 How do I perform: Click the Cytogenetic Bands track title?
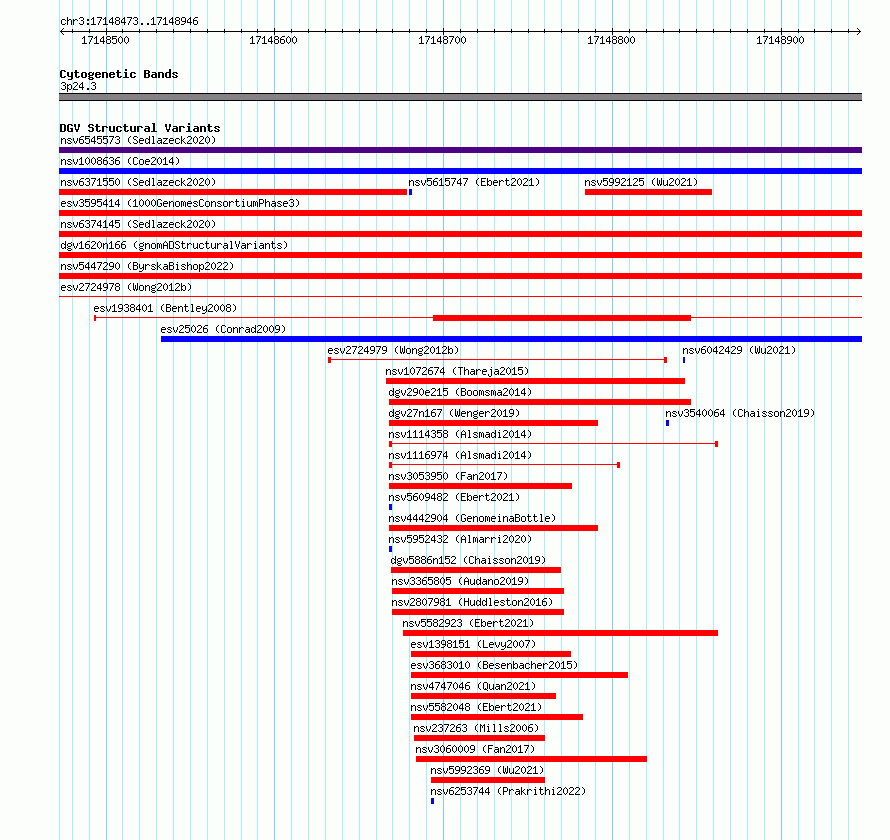coord(119,74)
